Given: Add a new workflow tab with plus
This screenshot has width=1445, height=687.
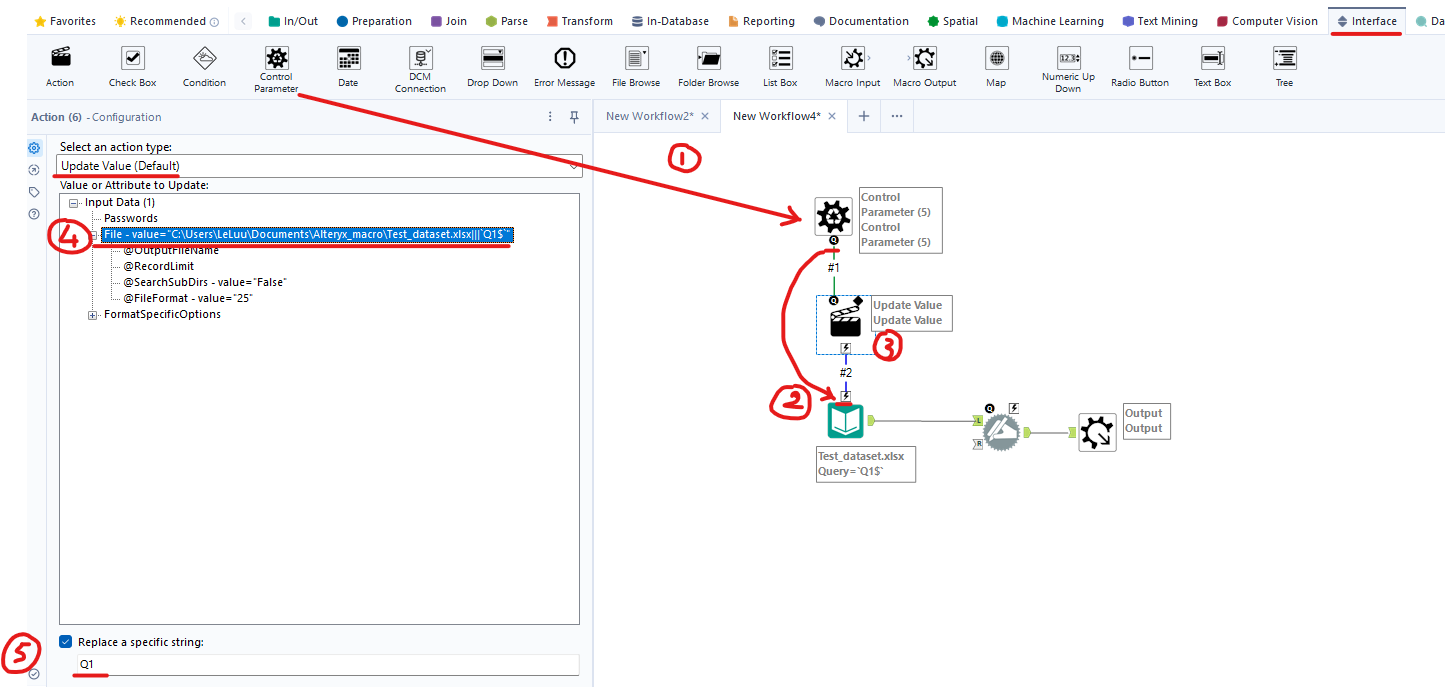Looking at the screenshot, I should (864, 116).
